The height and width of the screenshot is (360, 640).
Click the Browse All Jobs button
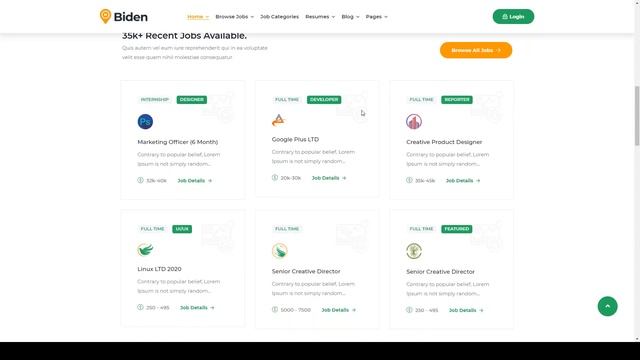(x=476, y=50)
